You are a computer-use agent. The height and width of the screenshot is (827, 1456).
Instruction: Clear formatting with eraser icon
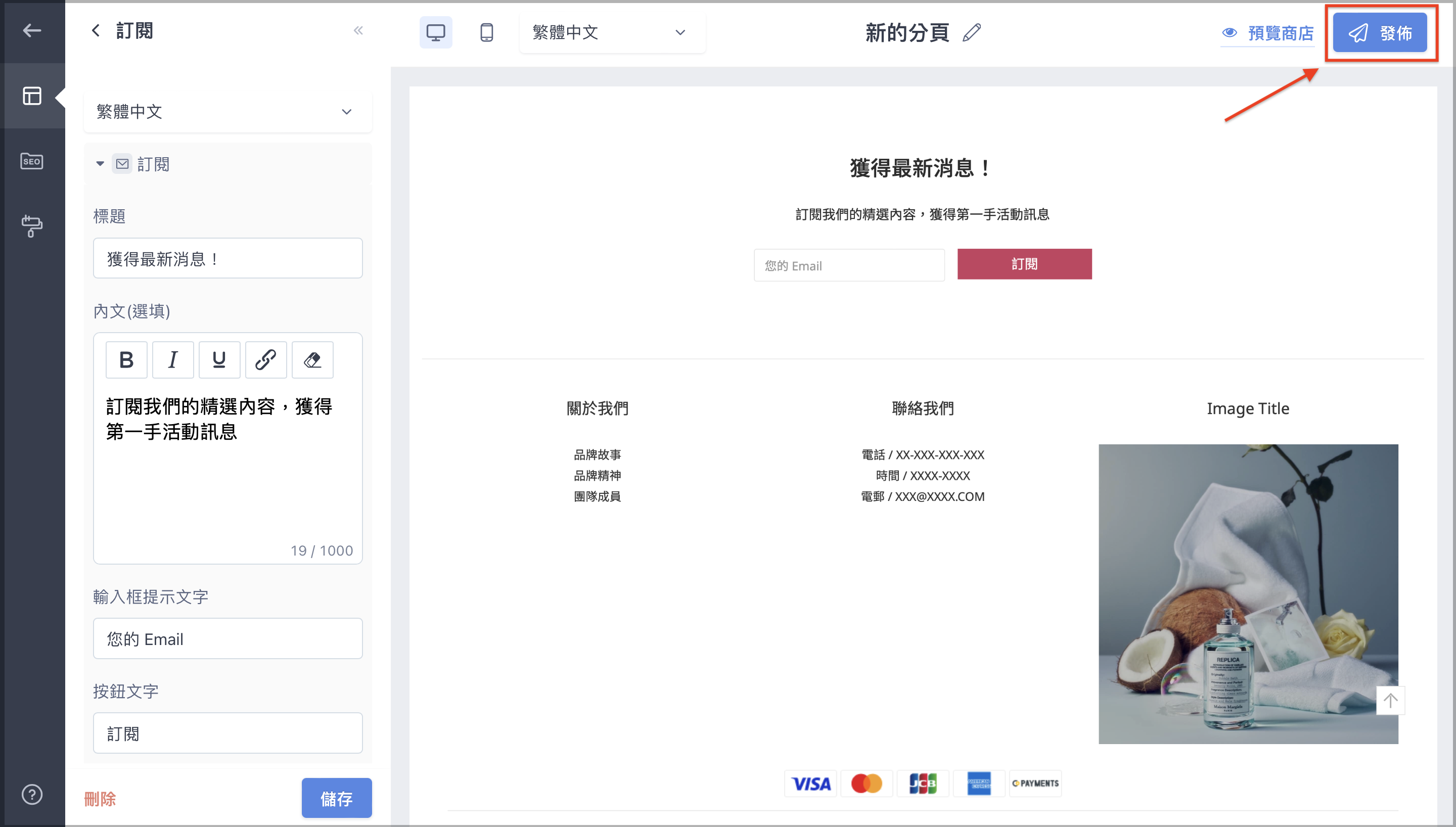tap(312, 359)
